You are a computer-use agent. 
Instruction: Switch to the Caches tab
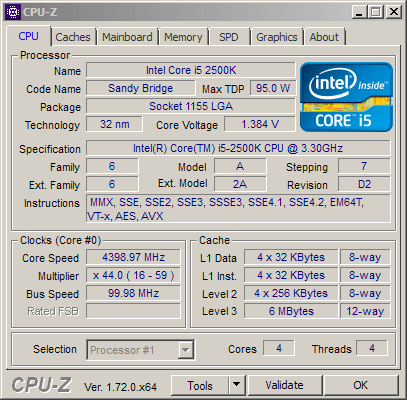tap(73, 37)
